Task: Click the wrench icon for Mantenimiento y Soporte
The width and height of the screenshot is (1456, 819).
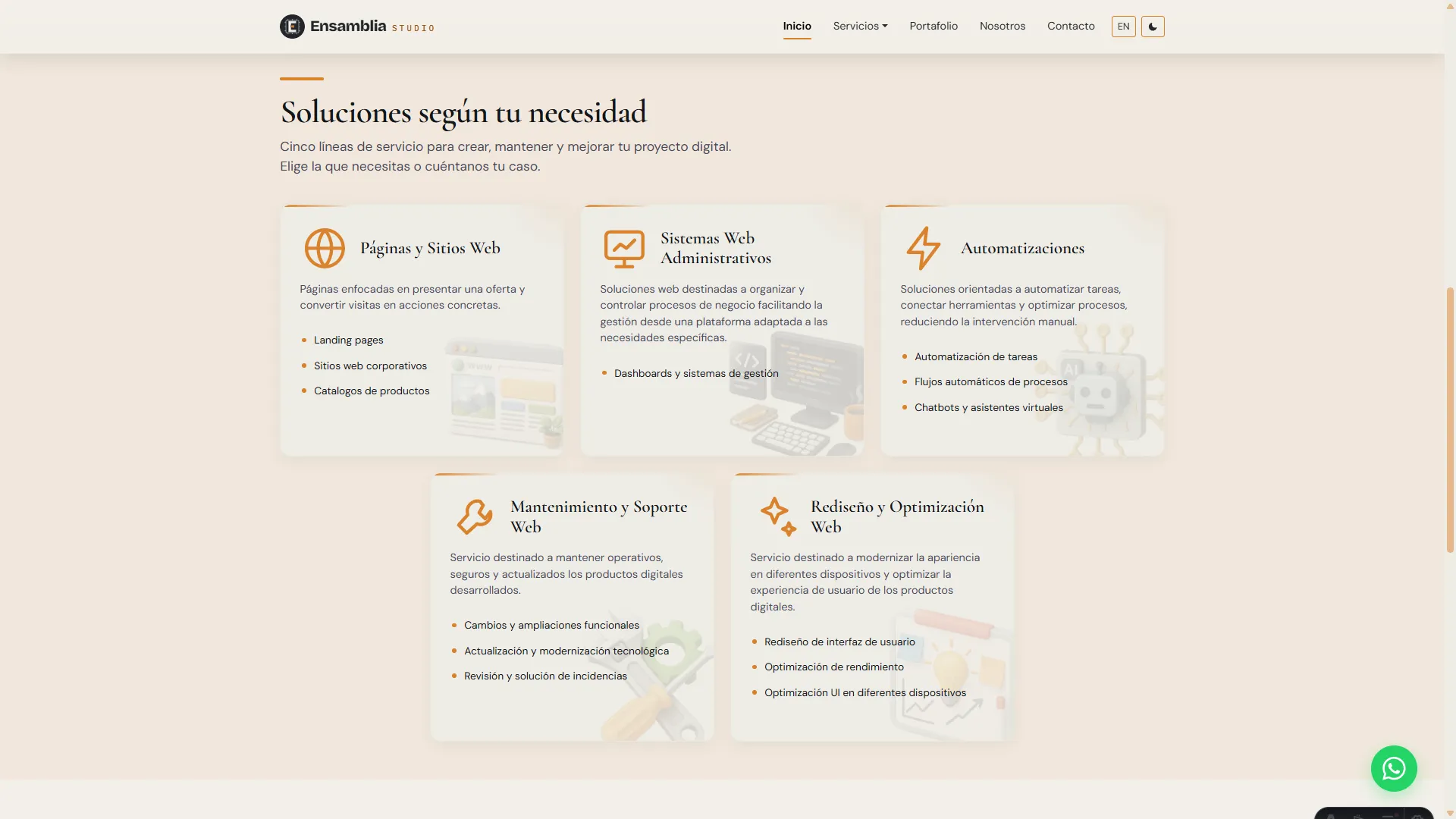Action: [x=475, y=516]
